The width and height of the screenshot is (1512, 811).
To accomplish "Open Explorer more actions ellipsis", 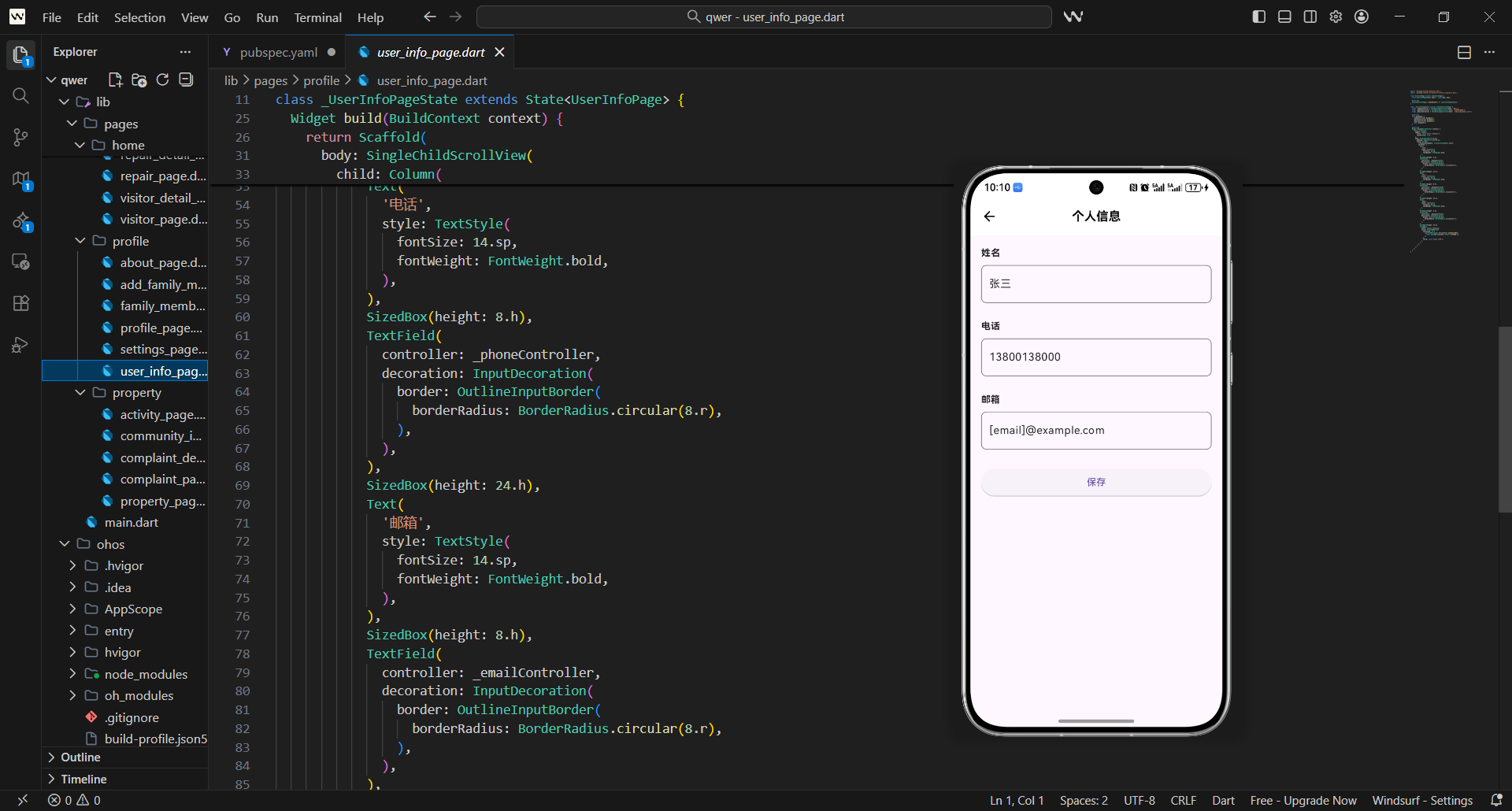I will click(185, 52).
